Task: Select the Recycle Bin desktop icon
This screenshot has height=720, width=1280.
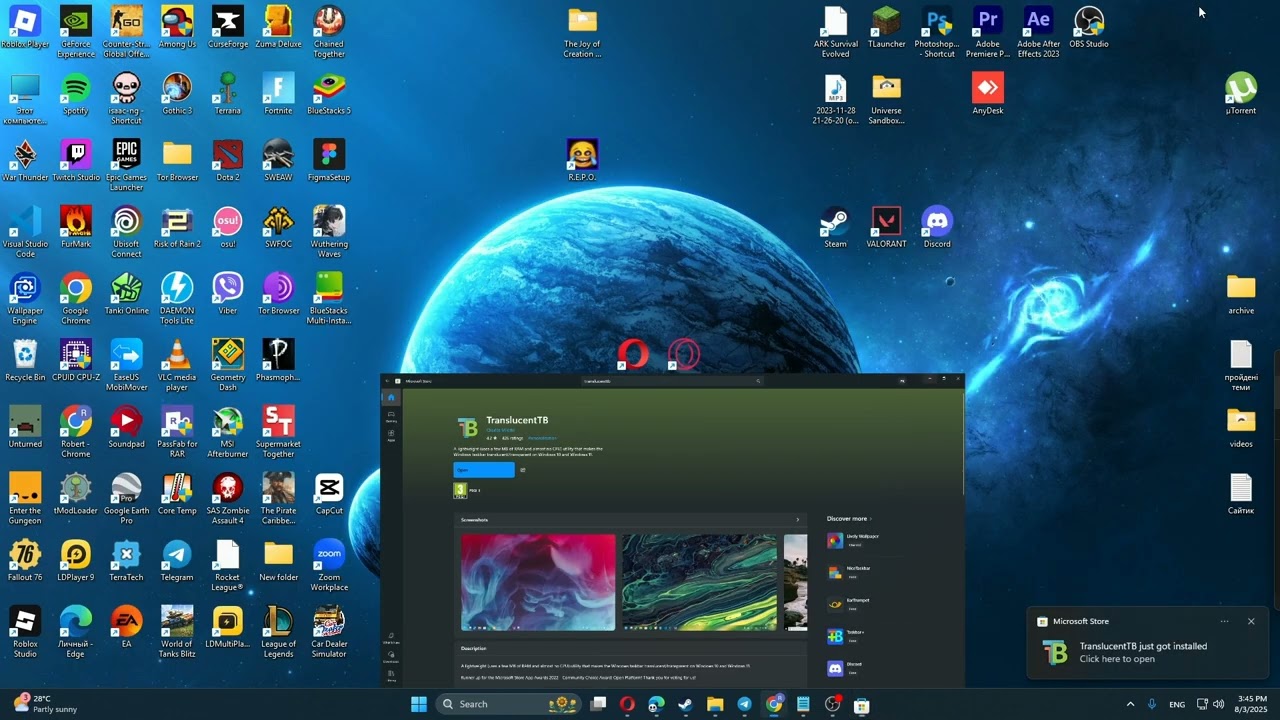Action: (x=25, y=361)
